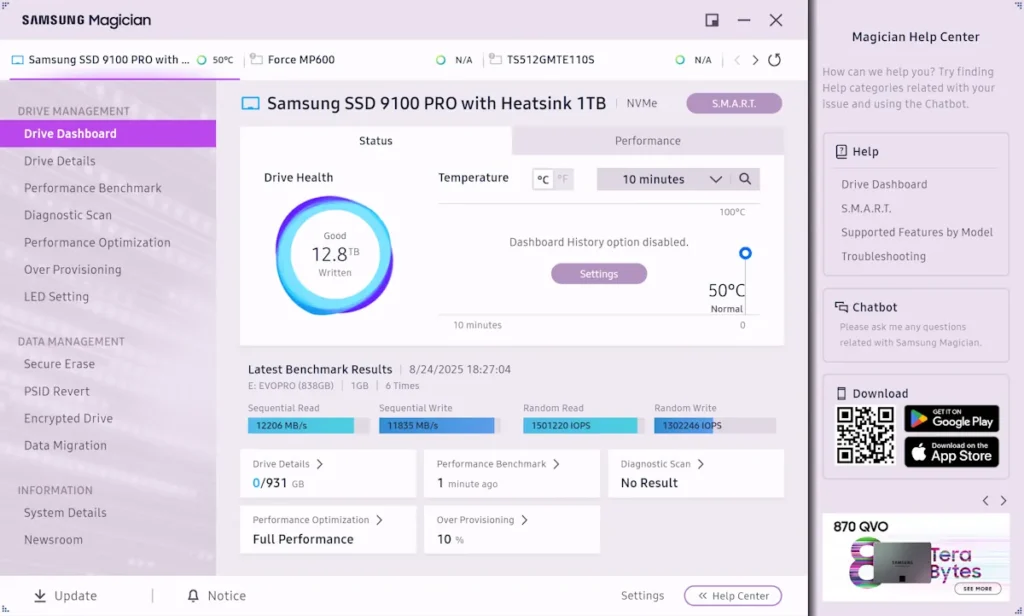Image resolution: width=1024 pixels, height=616 pixels.
Task: Click the Help section question-mark icon
Action: (x=841, y=152)
